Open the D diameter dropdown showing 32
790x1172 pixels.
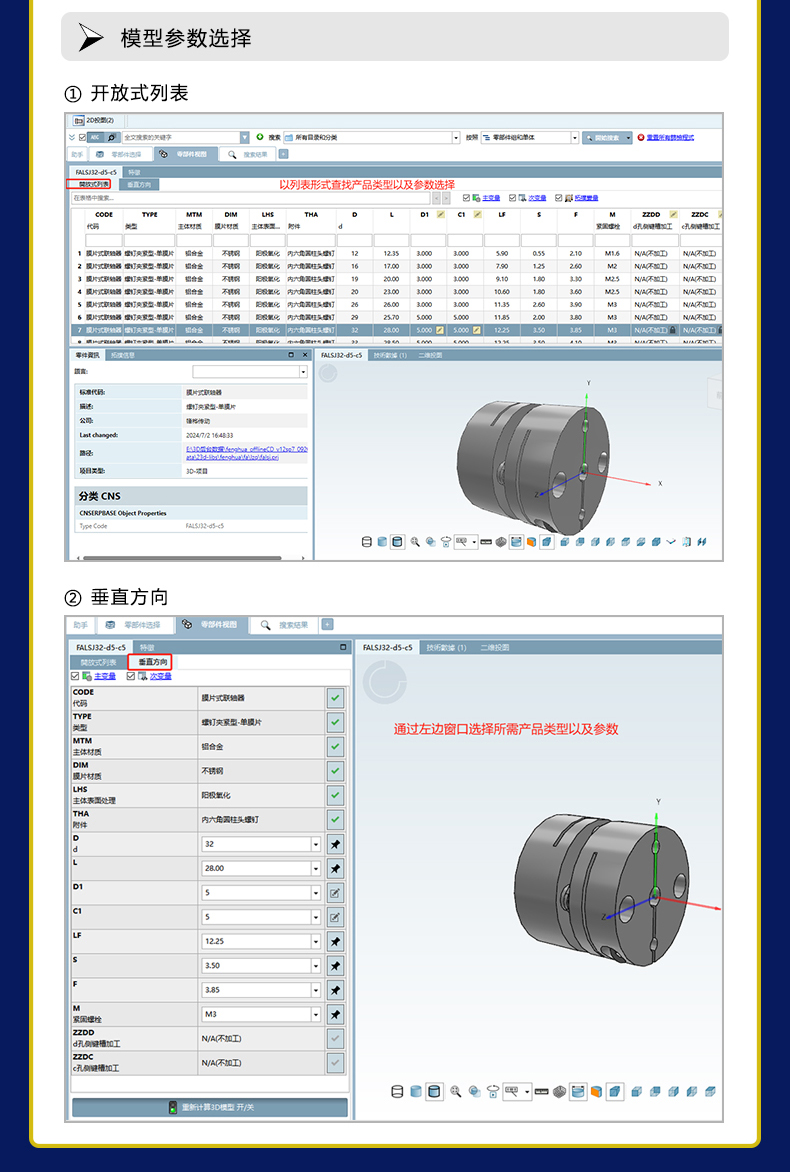pyautogui.click(x=316, y=844)
